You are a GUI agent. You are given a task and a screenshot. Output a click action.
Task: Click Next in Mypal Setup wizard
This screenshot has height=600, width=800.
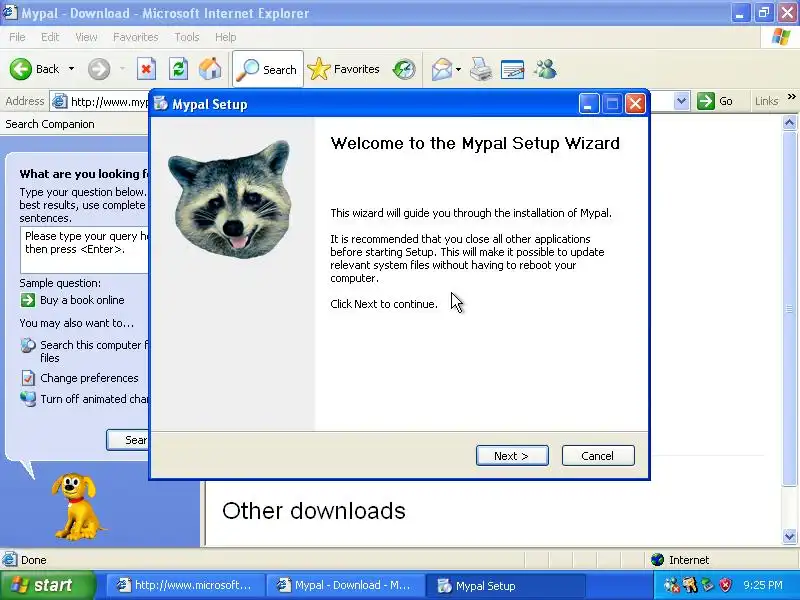512,456
